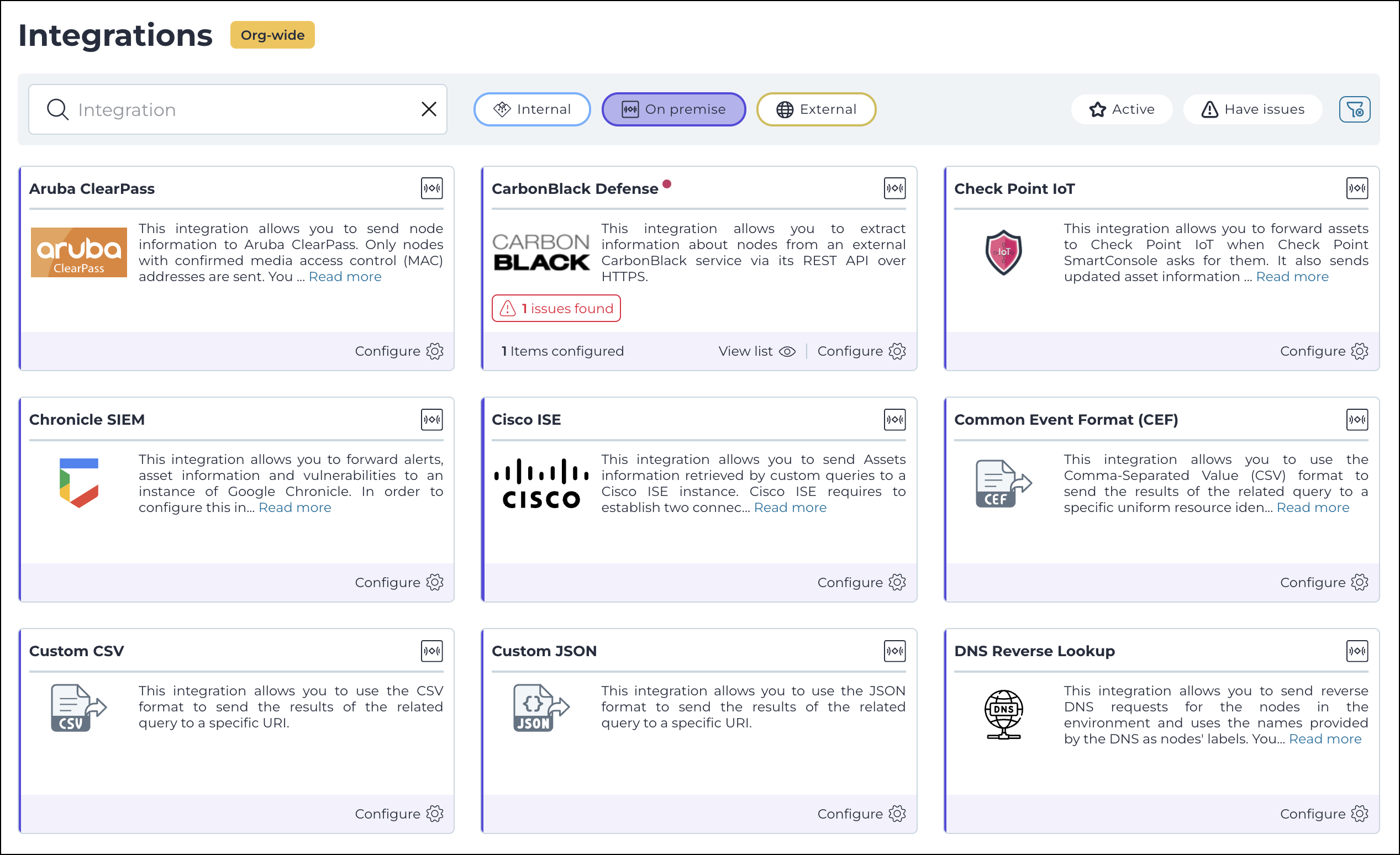This screenshot has width=1400, height=855.
Task: Click the DNS globe icon
Action: tap(1003, 714)
